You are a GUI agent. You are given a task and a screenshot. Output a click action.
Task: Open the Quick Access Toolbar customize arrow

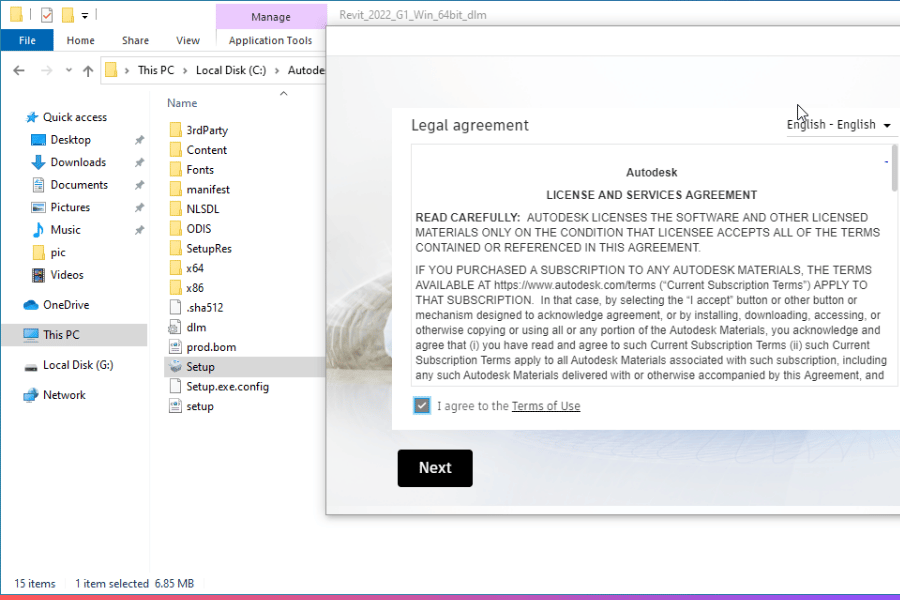(x=85, y=16)
